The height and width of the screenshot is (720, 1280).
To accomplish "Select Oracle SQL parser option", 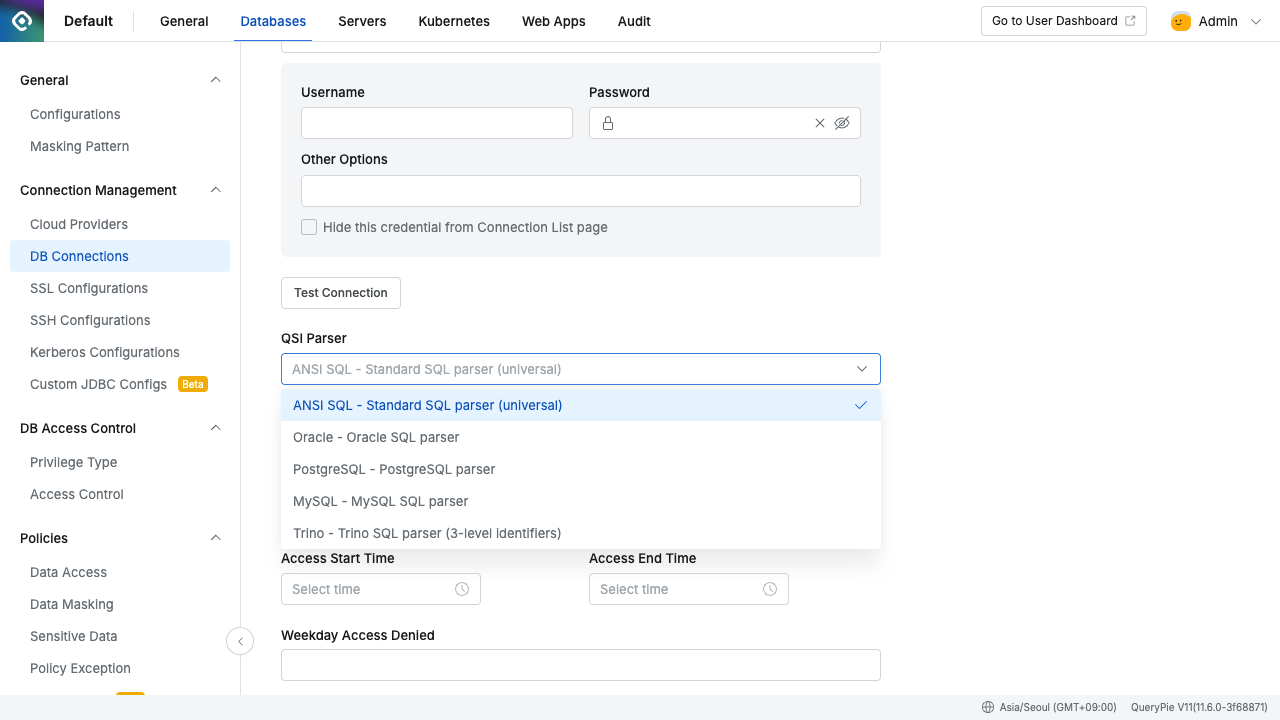I will tap(376, 437).
